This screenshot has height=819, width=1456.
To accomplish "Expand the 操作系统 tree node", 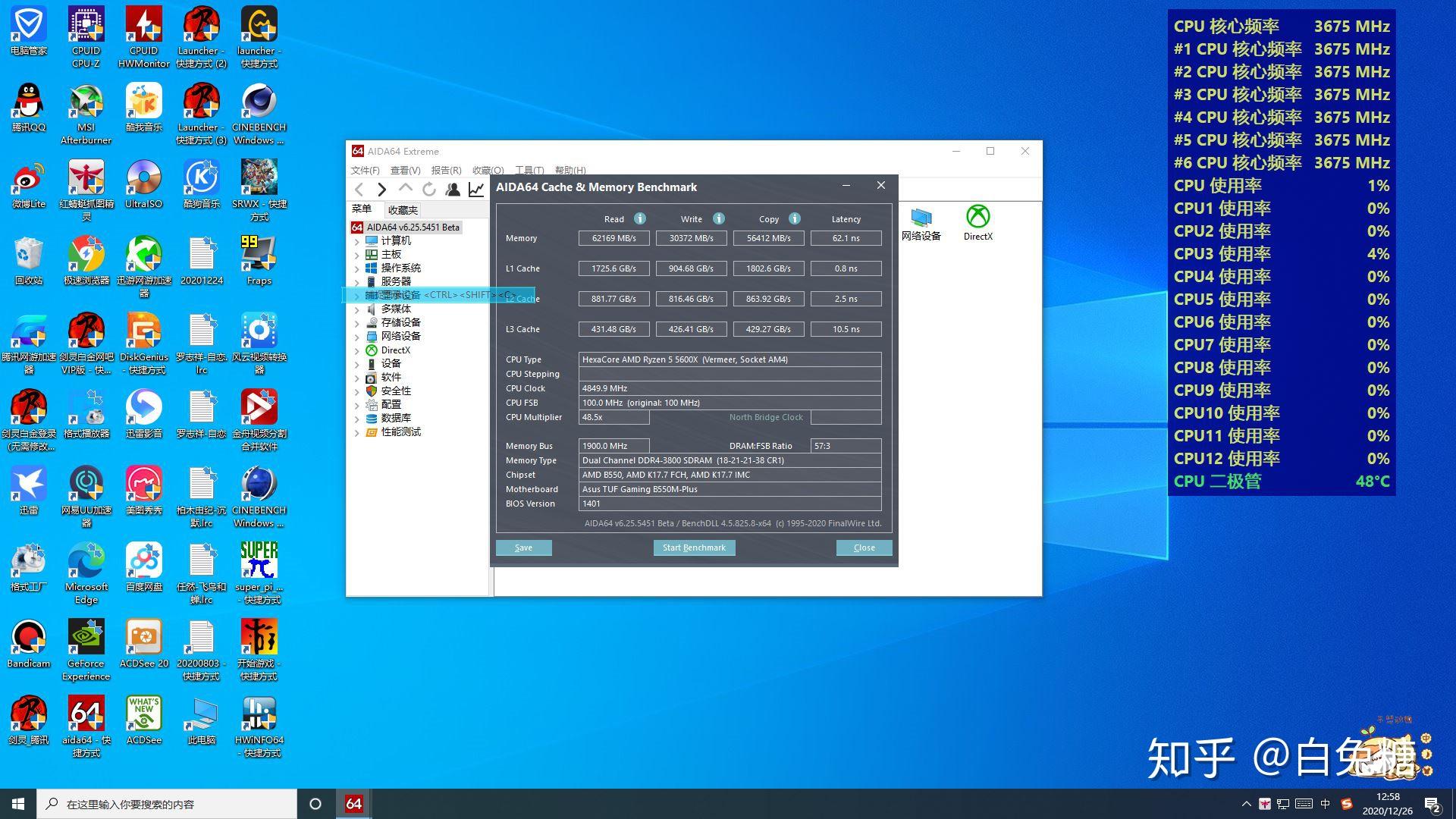I will coord(356,268).
